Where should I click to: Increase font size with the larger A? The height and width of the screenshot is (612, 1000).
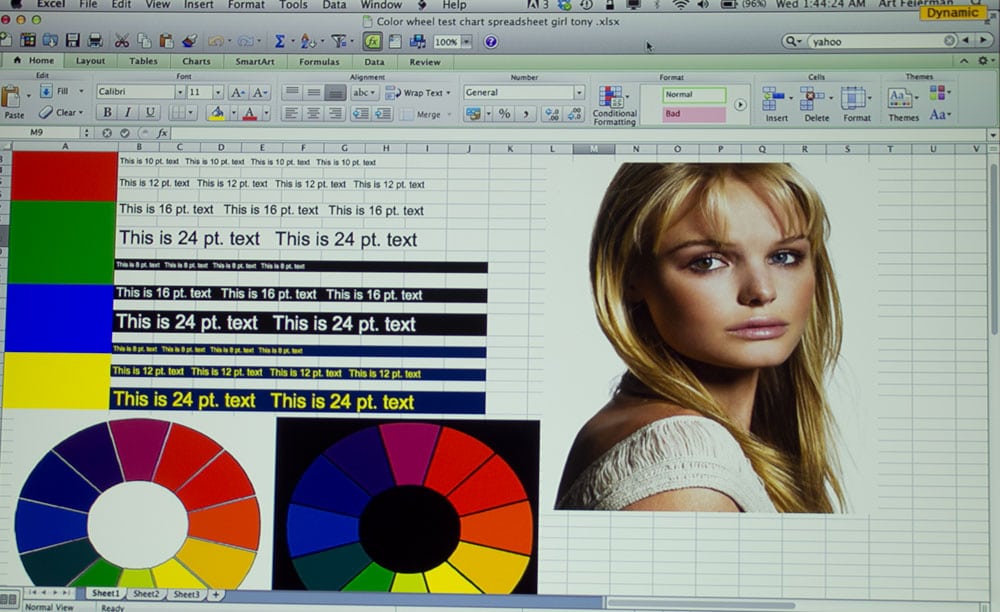coord(237,92)
